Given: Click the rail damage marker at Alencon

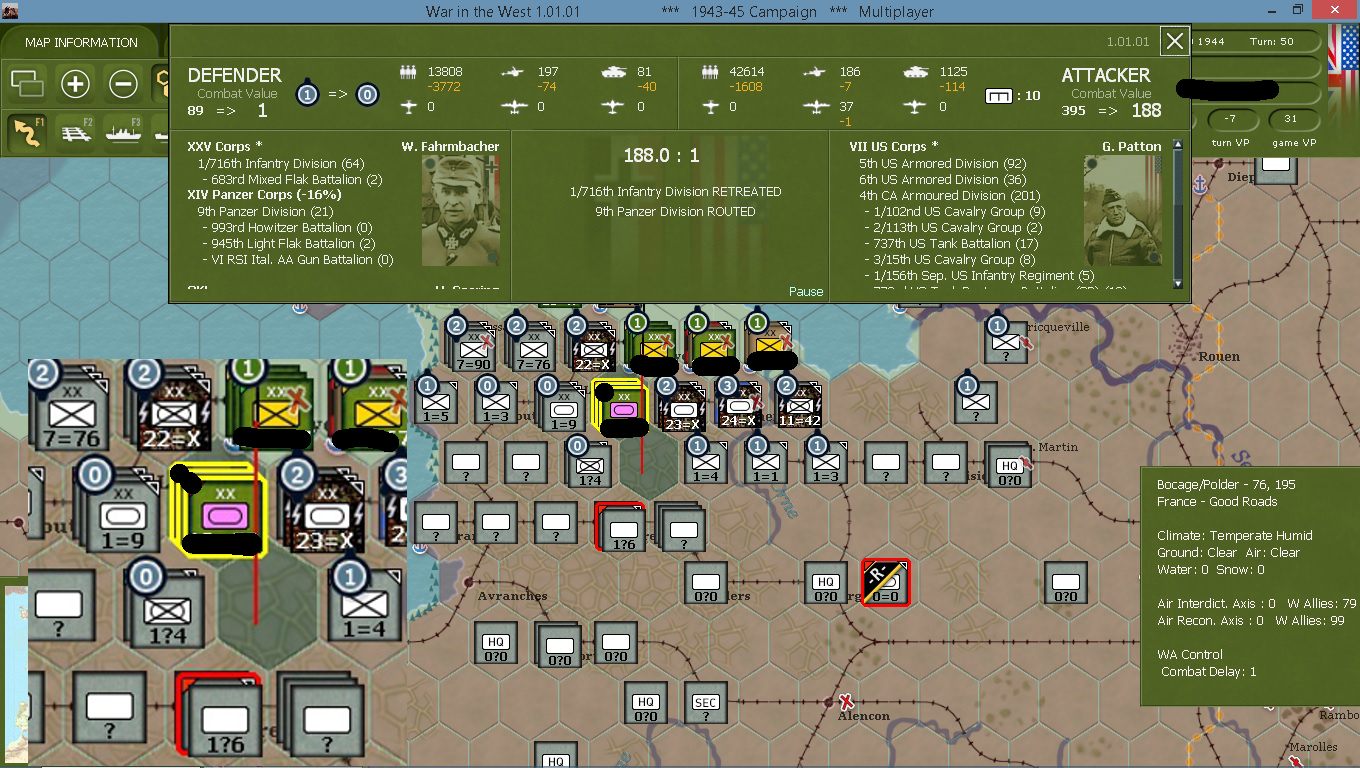Looking at the screenshot, I should pos(847,700).
